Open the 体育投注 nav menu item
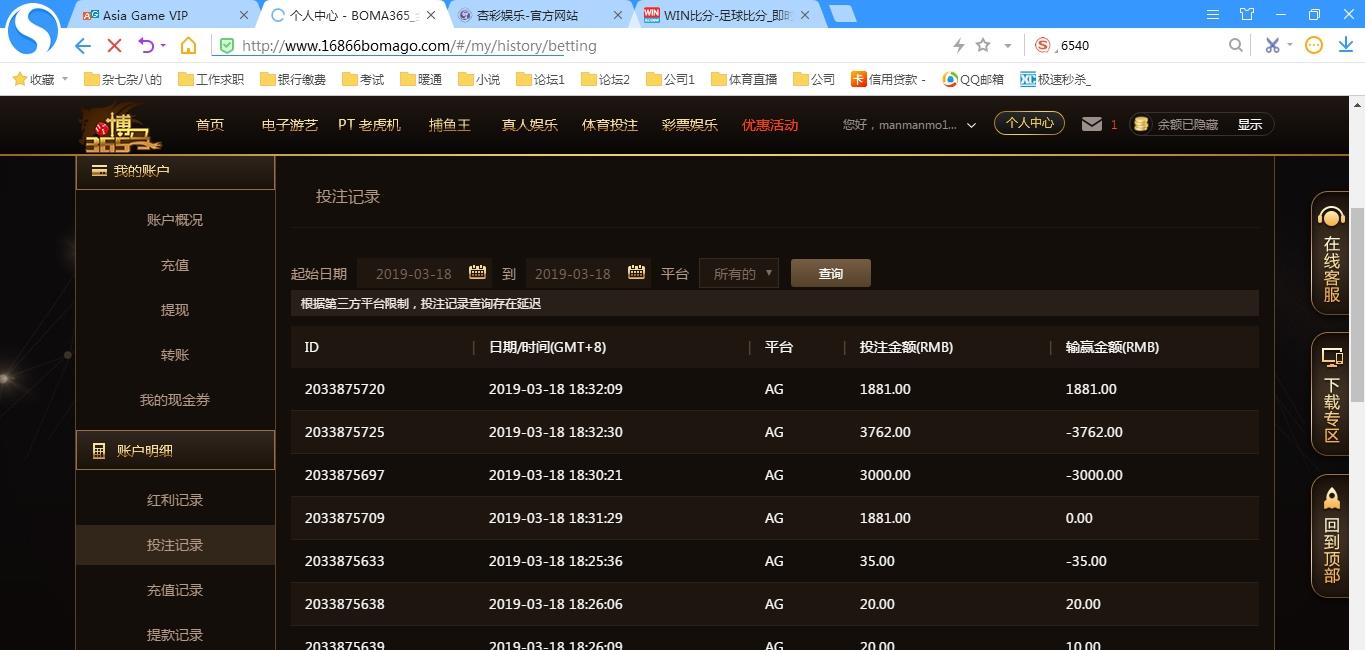 pos(610,125)
